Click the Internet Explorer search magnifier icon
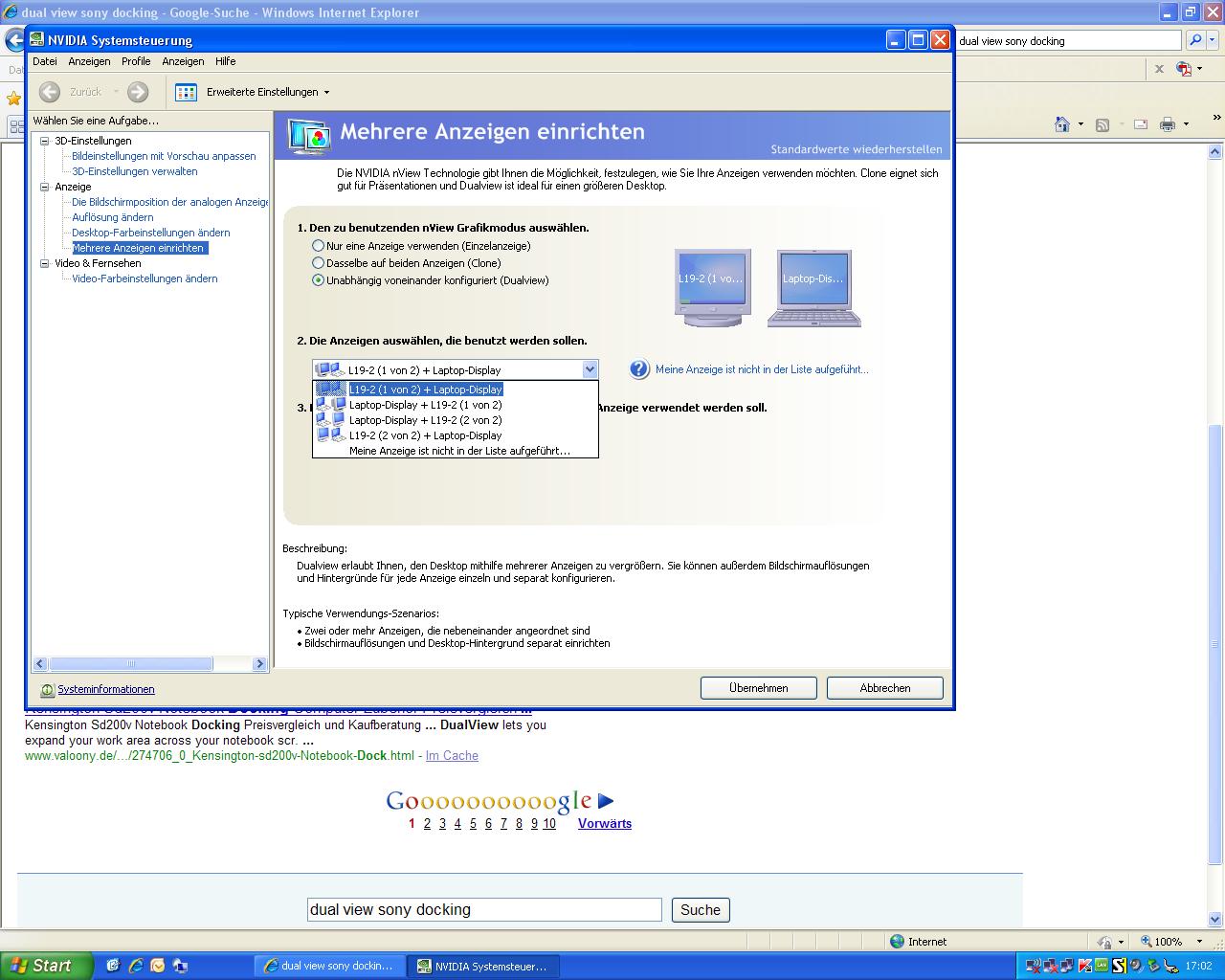 pyautogui.click(x=1195, y=40)
